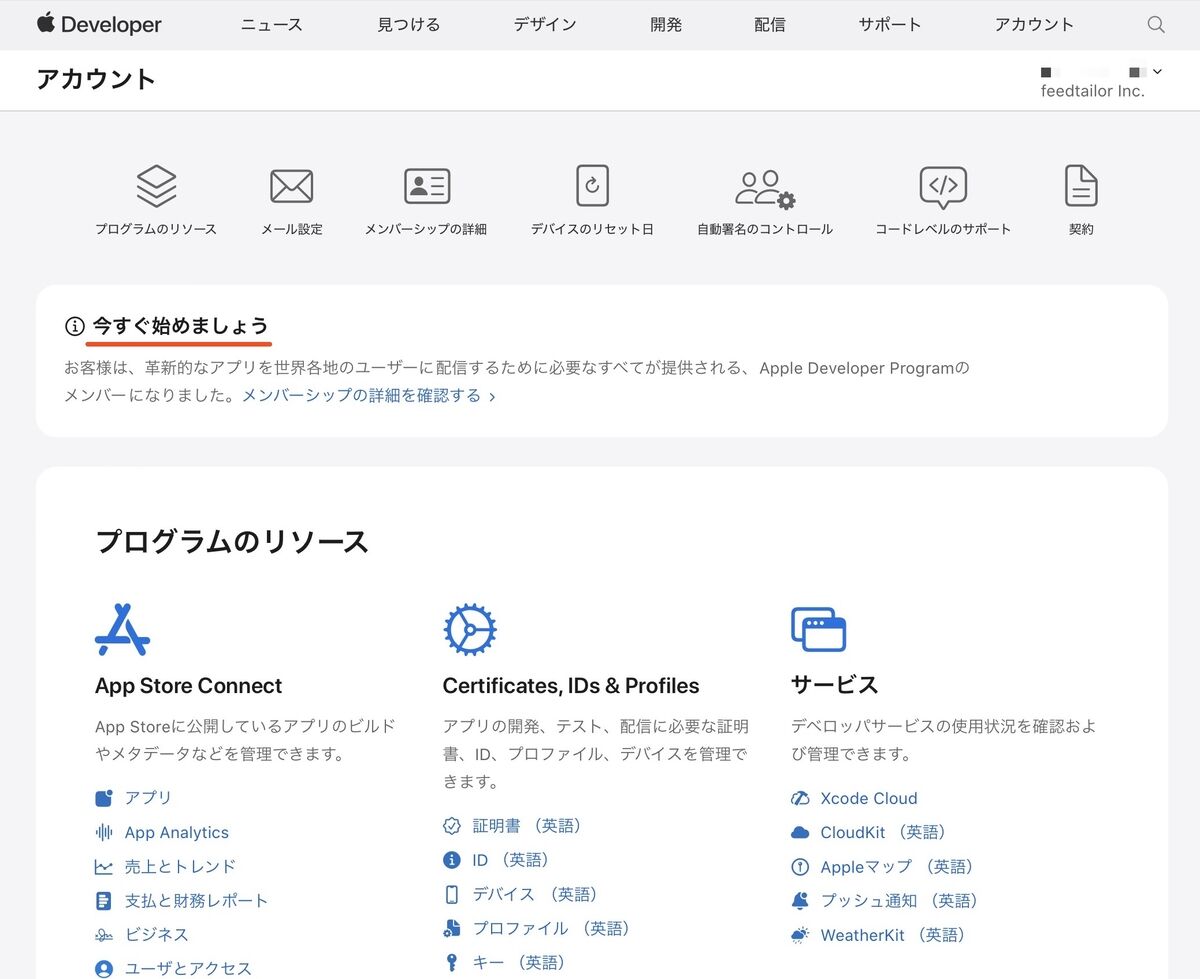Open the Appleマップ（英語） link

coord(897,867)
